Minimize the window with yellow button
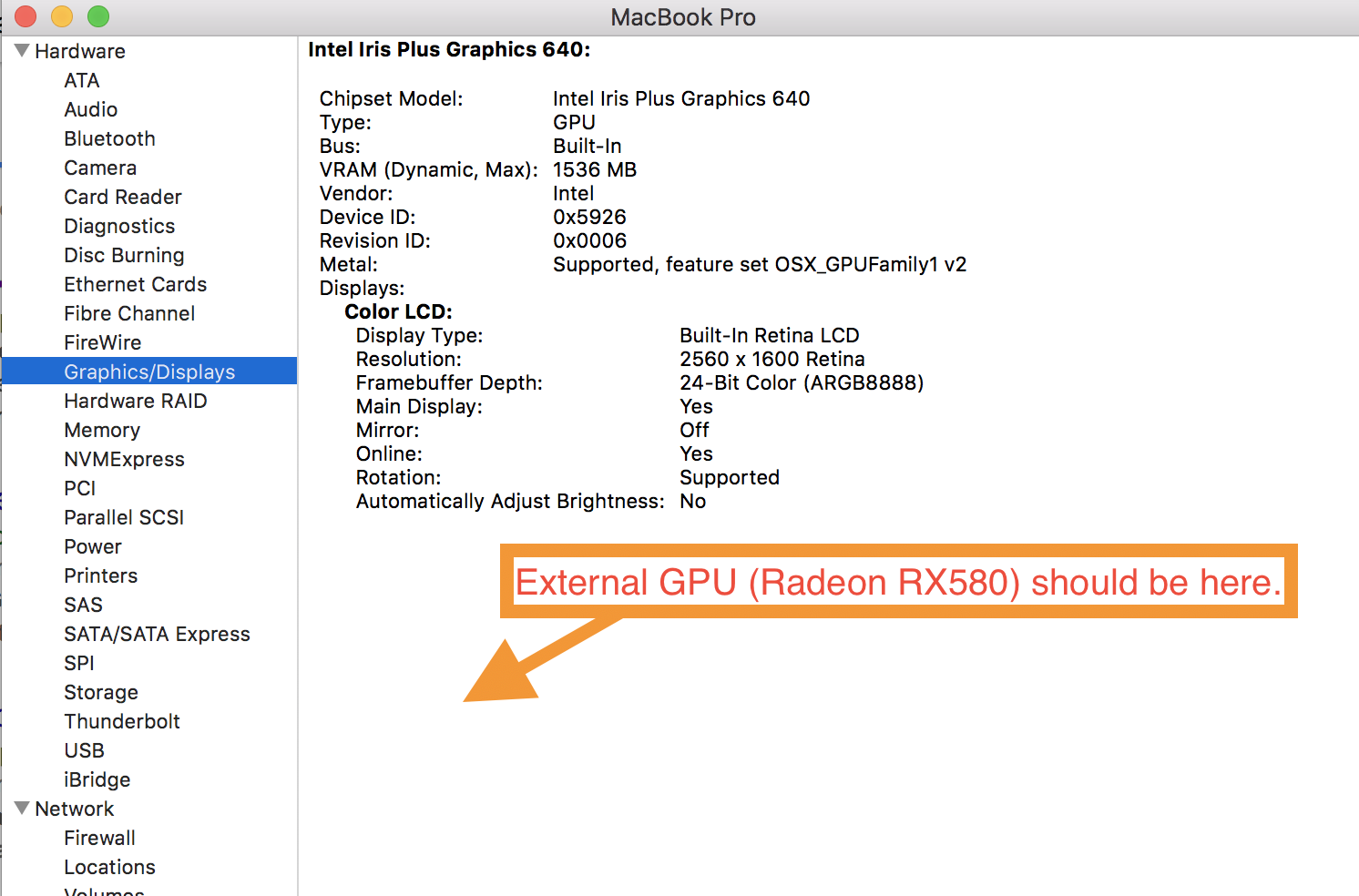Screen dimensions: 1359x896 tap(62, 16)
